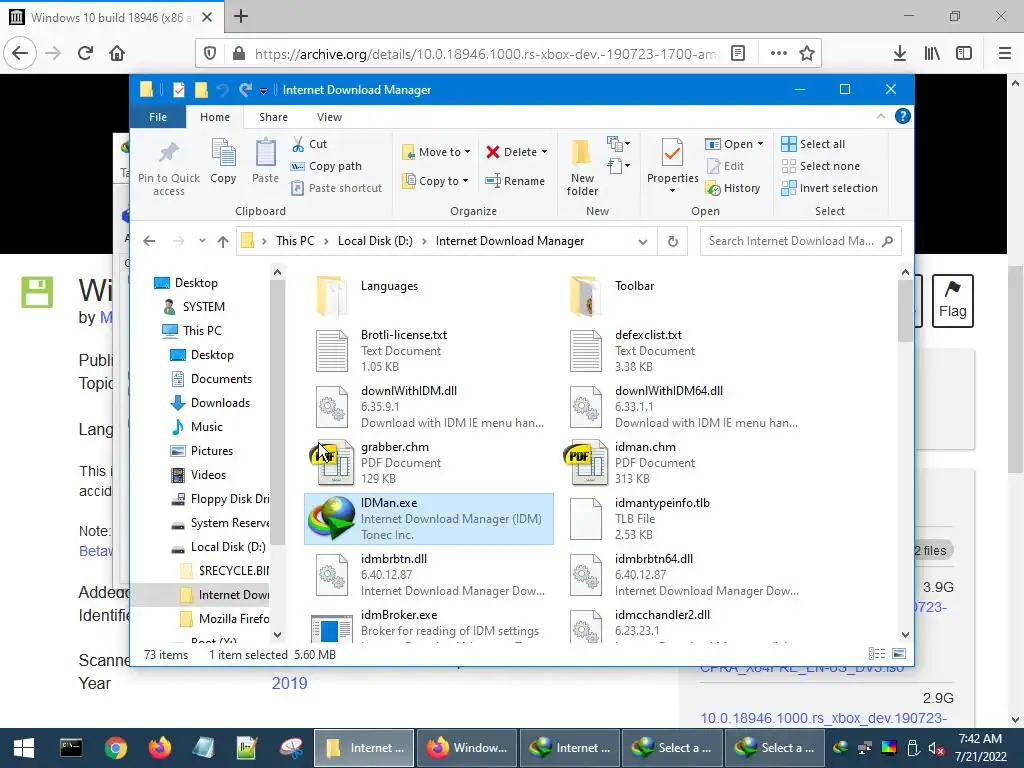The width and height of the screenshot is (1024, 768).
Task: Open the Move to dropdown
Action: point(436,152)
